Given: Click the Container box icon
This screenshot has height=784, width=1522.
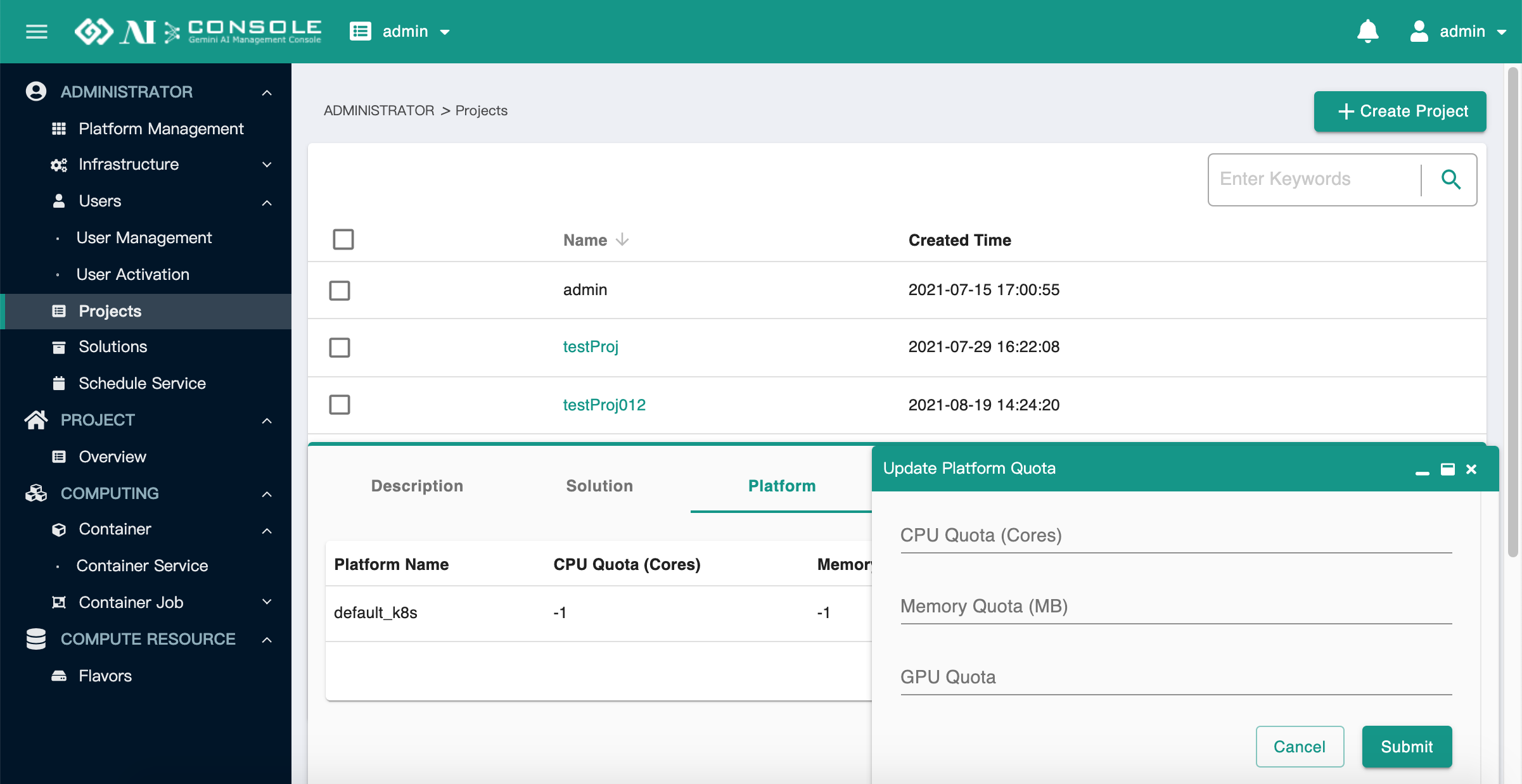Looking at the screenshot, I should pyautogui.click(x=59, y=529).
